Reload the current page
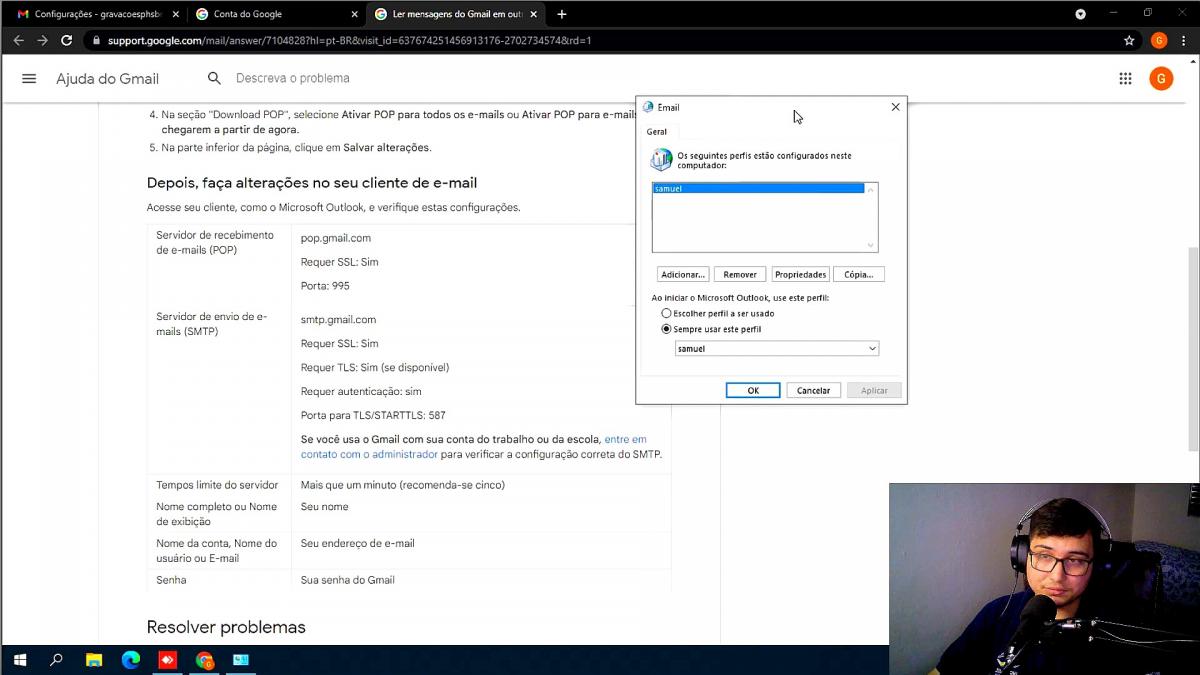 pos(67,41)
